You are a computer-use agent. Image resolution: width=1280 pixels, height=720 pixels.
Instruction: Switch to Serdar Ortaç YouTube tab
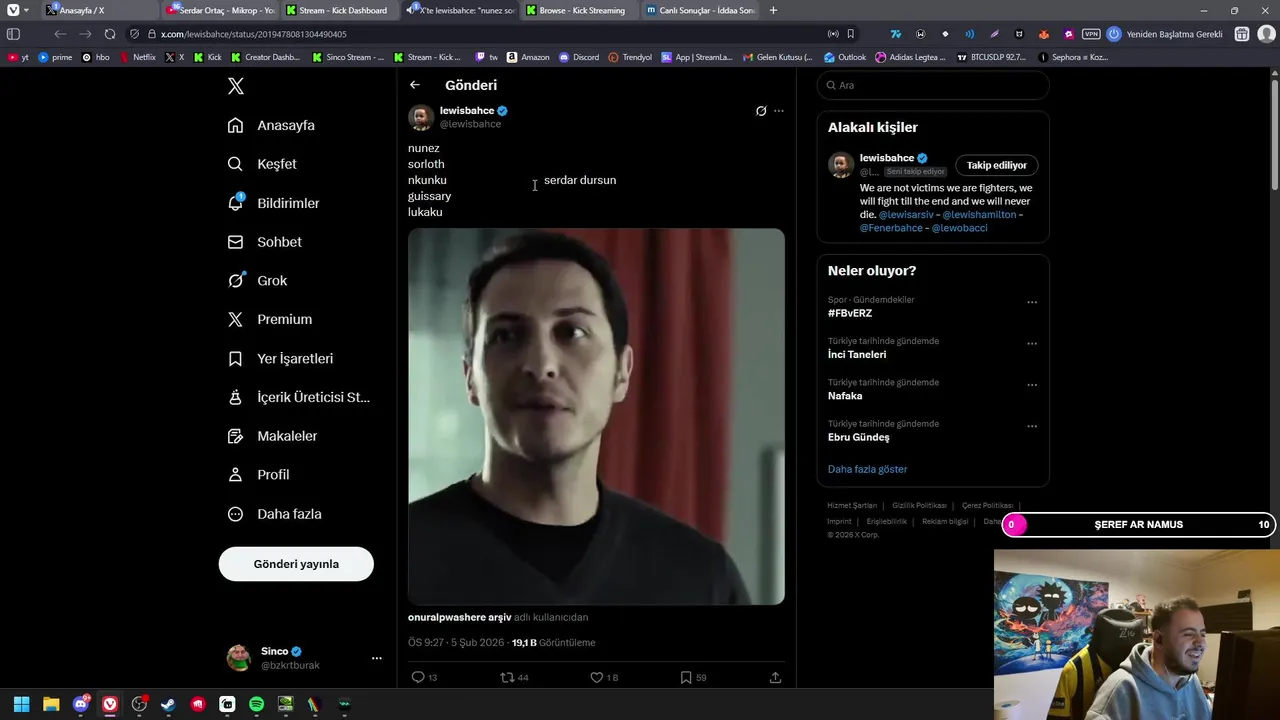[220, 10]
